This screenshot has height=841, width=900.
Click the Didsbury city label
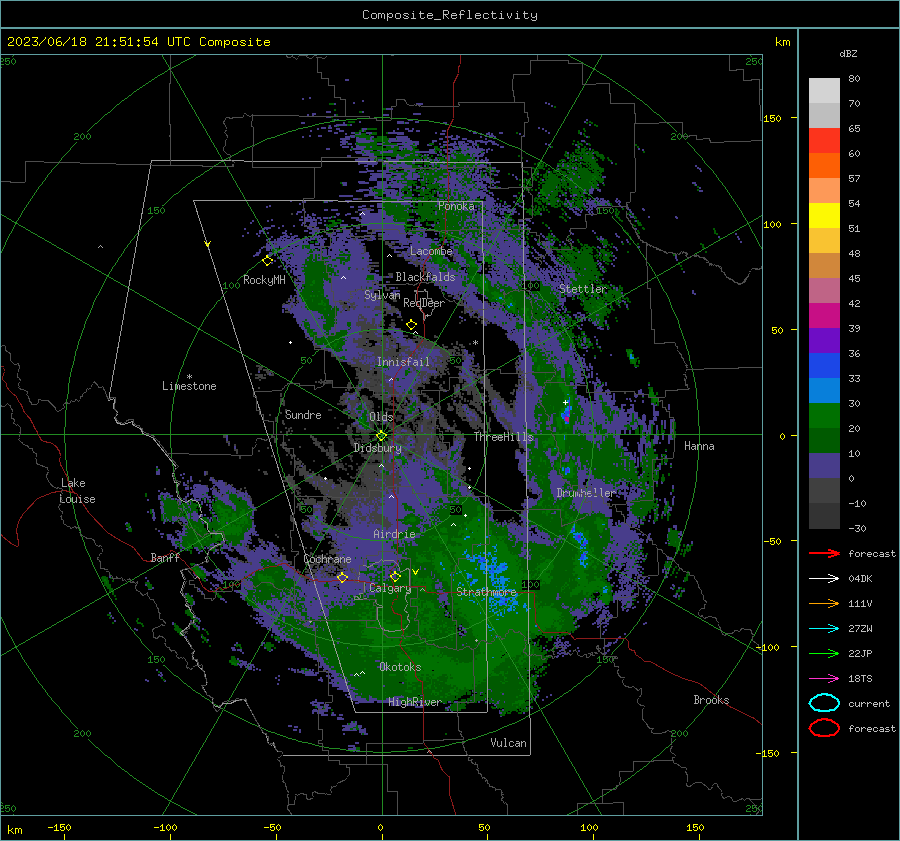tap(377, 448)
